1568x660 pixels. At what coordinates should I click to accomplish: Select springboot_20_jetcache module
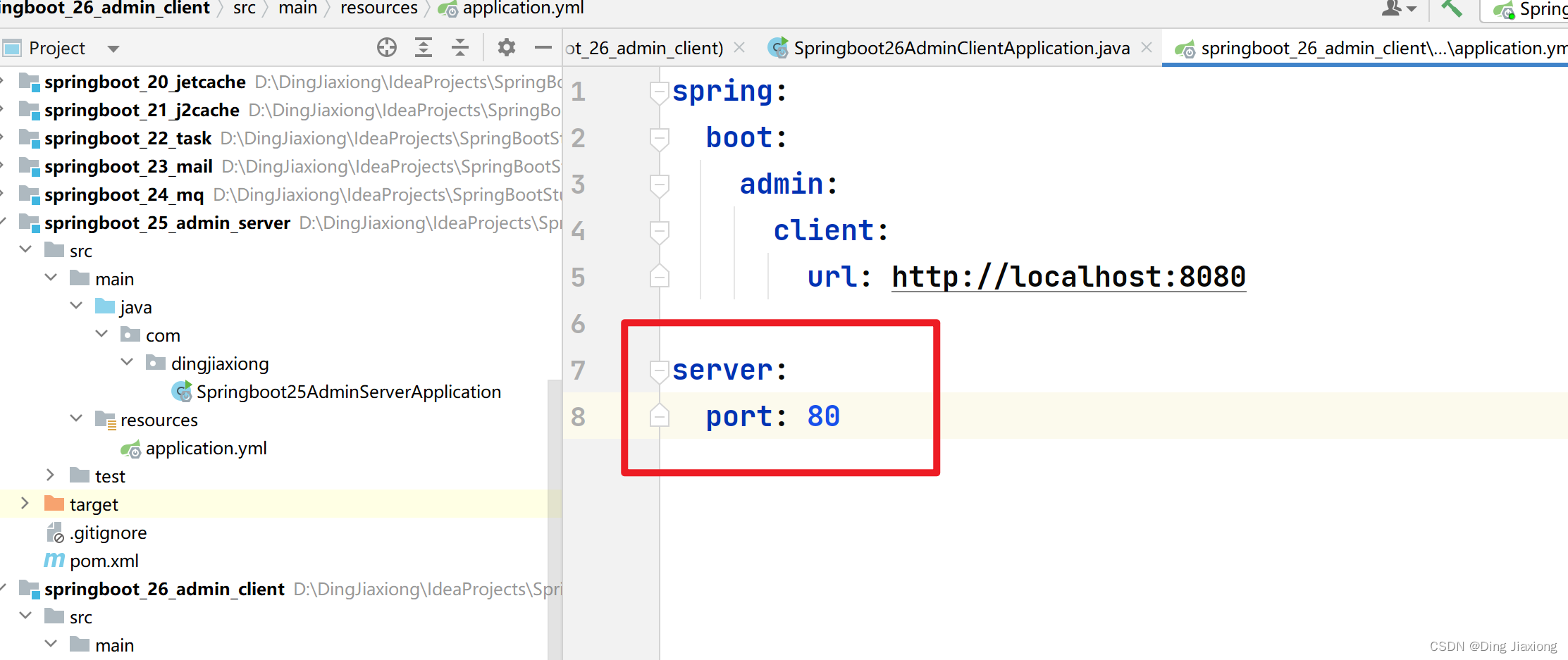(x=144, y=82)
